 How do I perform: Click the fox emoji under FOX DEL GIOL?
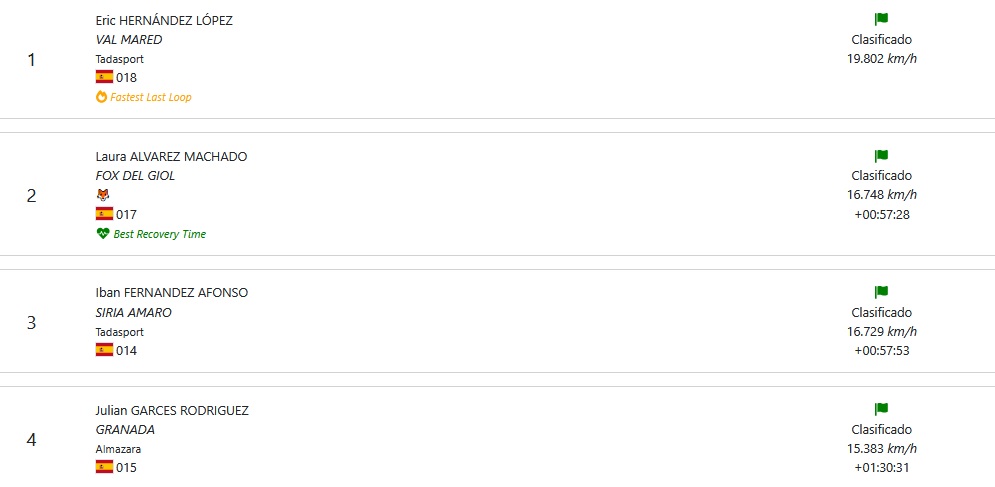point(102,195)
